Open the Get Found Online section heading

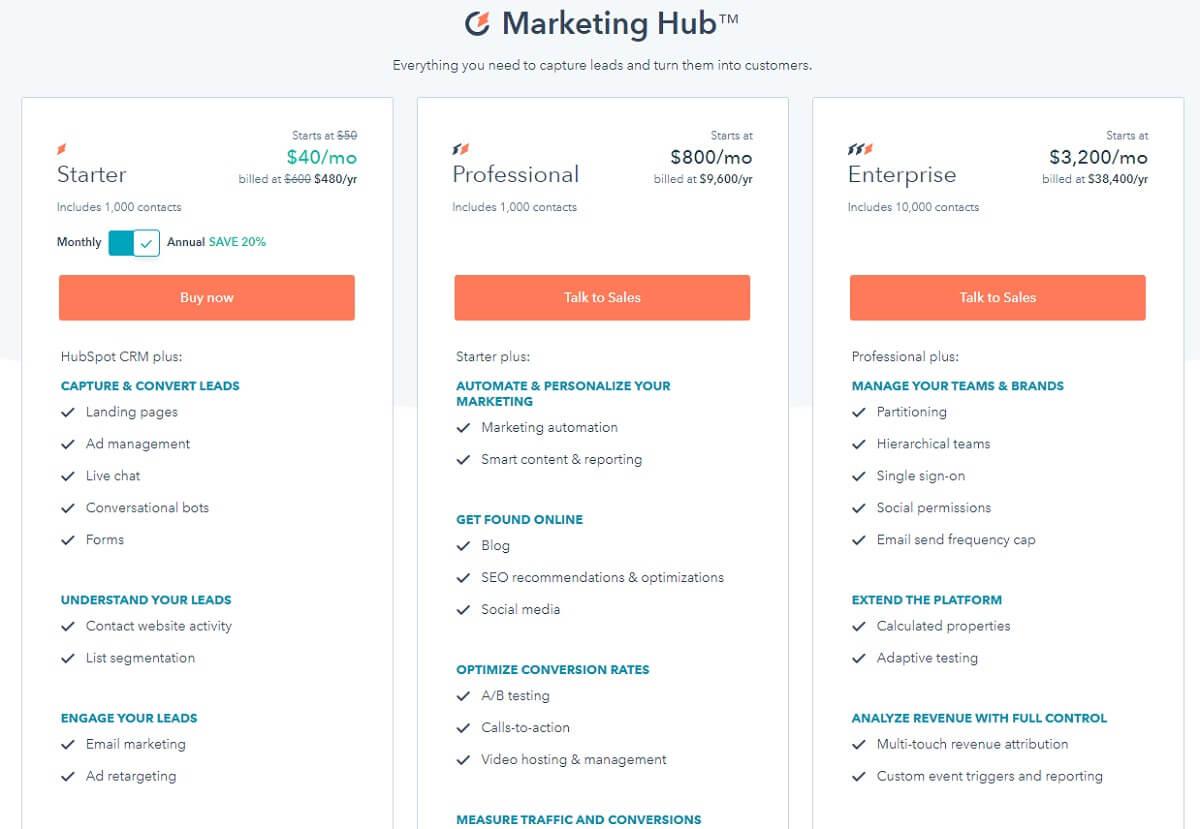519,520
